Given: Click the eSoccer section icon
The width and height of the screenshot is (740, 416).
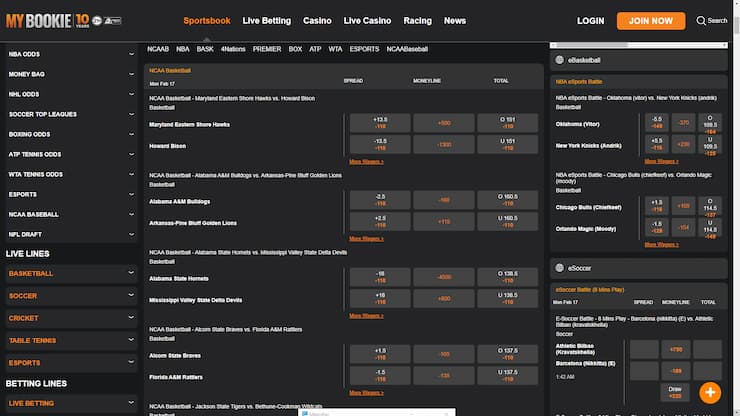Looking at the screenshot, I should tap(559, 268).
